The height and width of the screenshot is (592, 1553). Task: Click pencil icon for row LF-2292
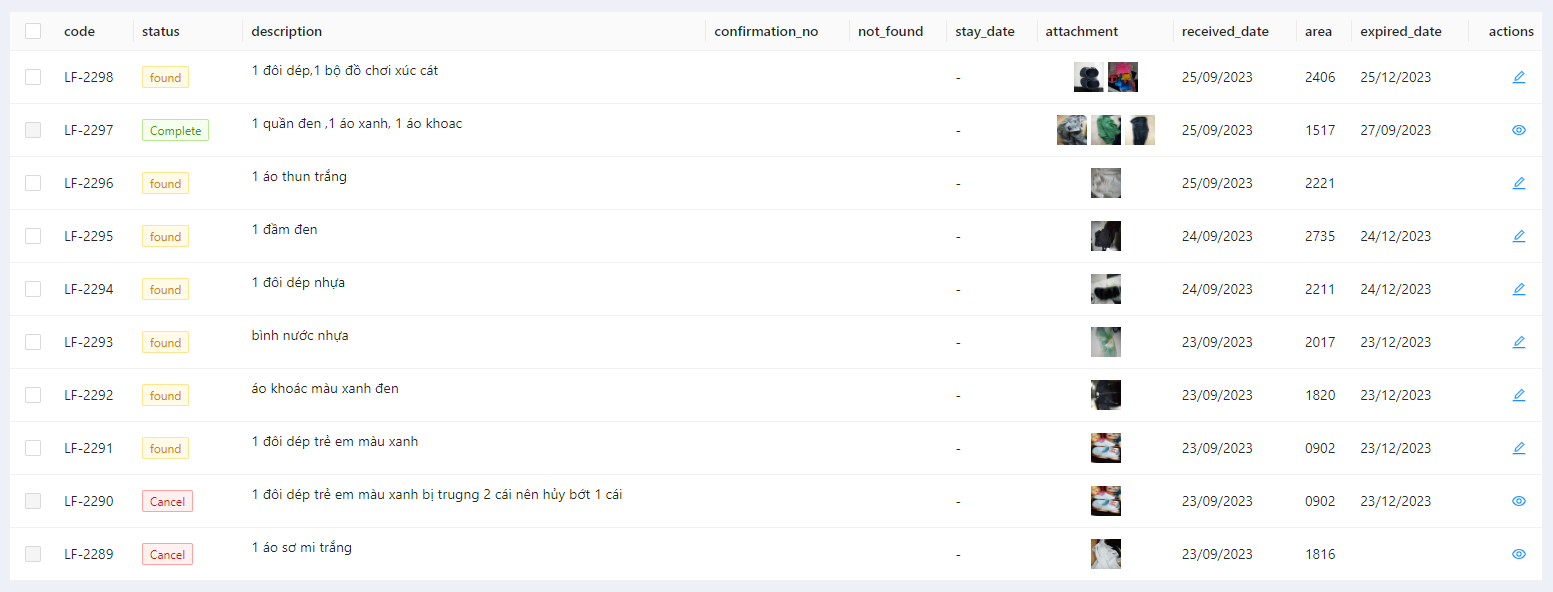point(1519,395)
